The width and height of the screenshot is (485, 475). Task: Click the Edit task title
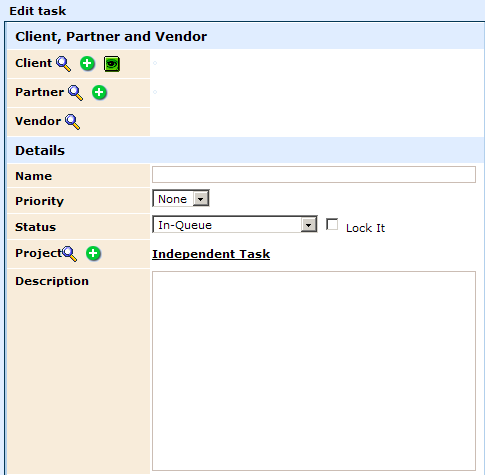click(38, 11)
